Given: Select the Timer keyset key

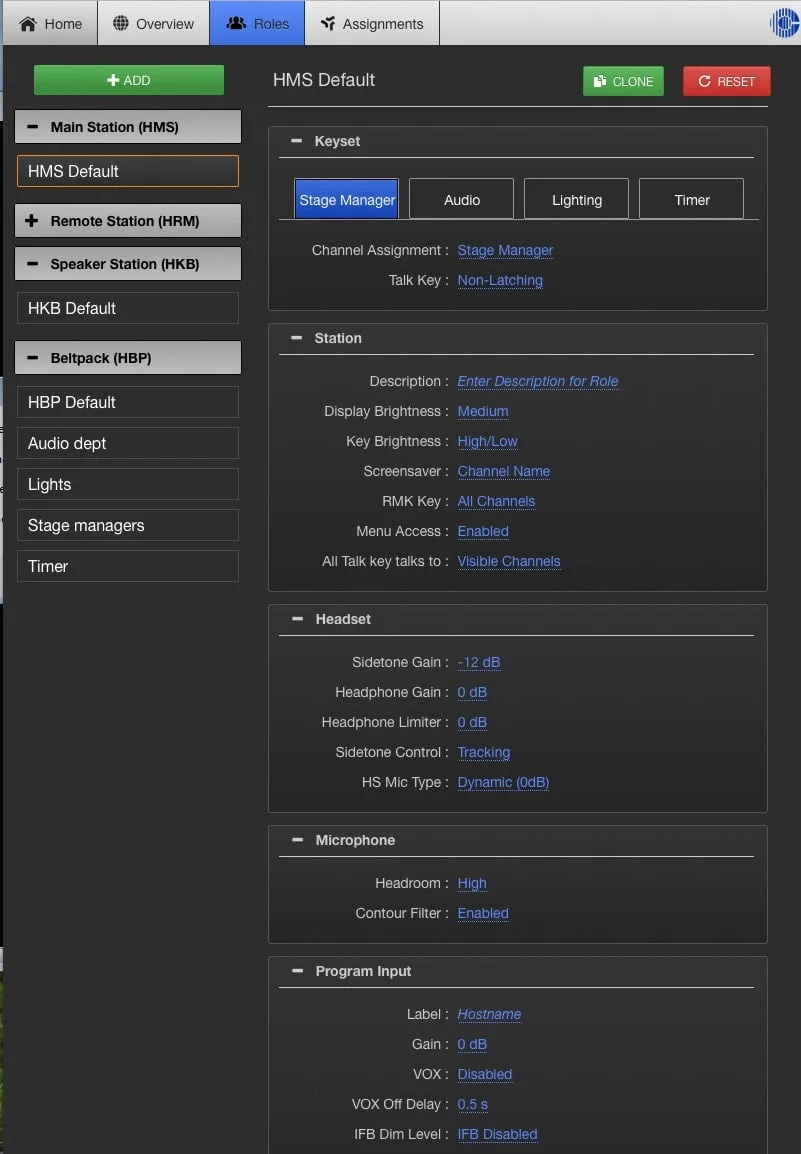Looking at the screenshot, I should [x=691, y=199].
